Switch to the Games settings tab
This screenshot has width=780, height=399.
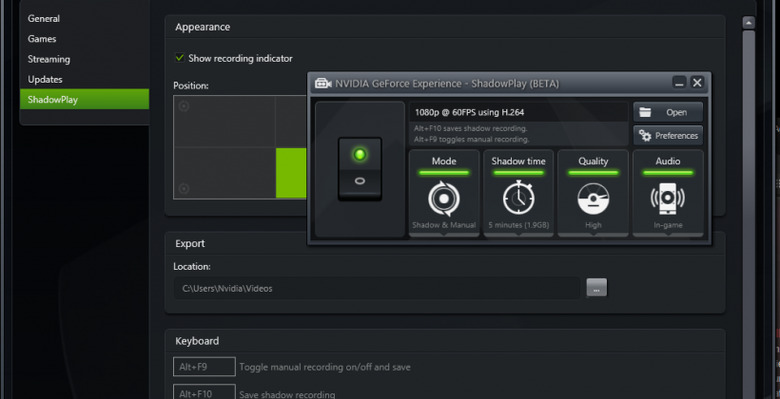tap(42, 39)
